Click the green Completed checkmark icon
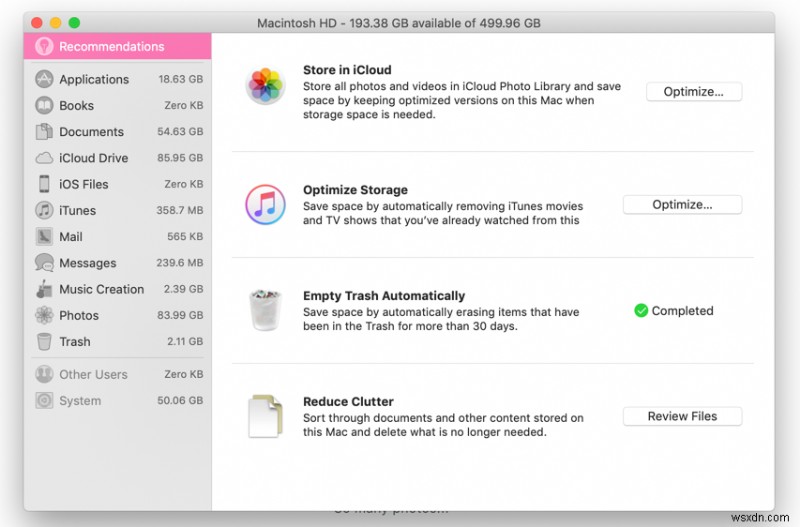Screen dimensions: 800x527 [641, 310]
